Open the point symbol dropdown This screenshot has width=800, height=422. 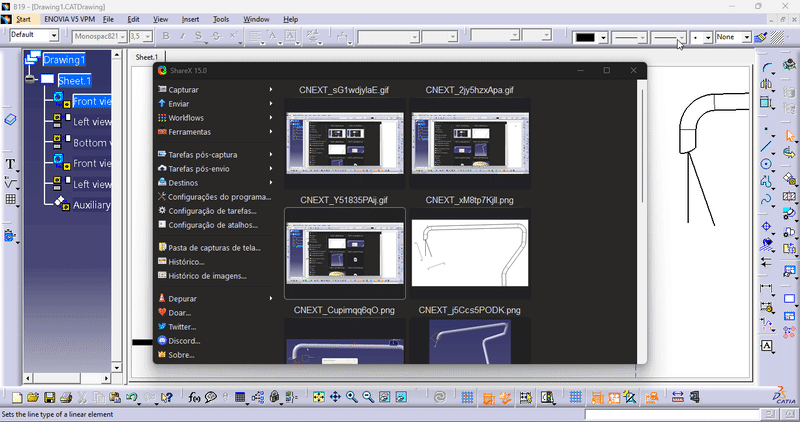708,38
